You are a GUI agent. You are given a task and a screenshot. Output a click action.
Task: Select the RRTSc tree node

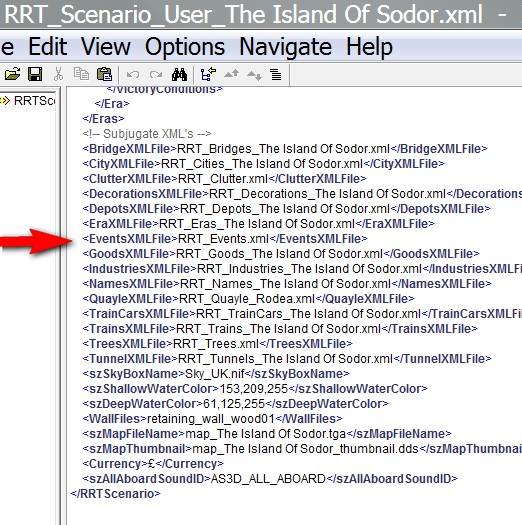tap(28, 100)
